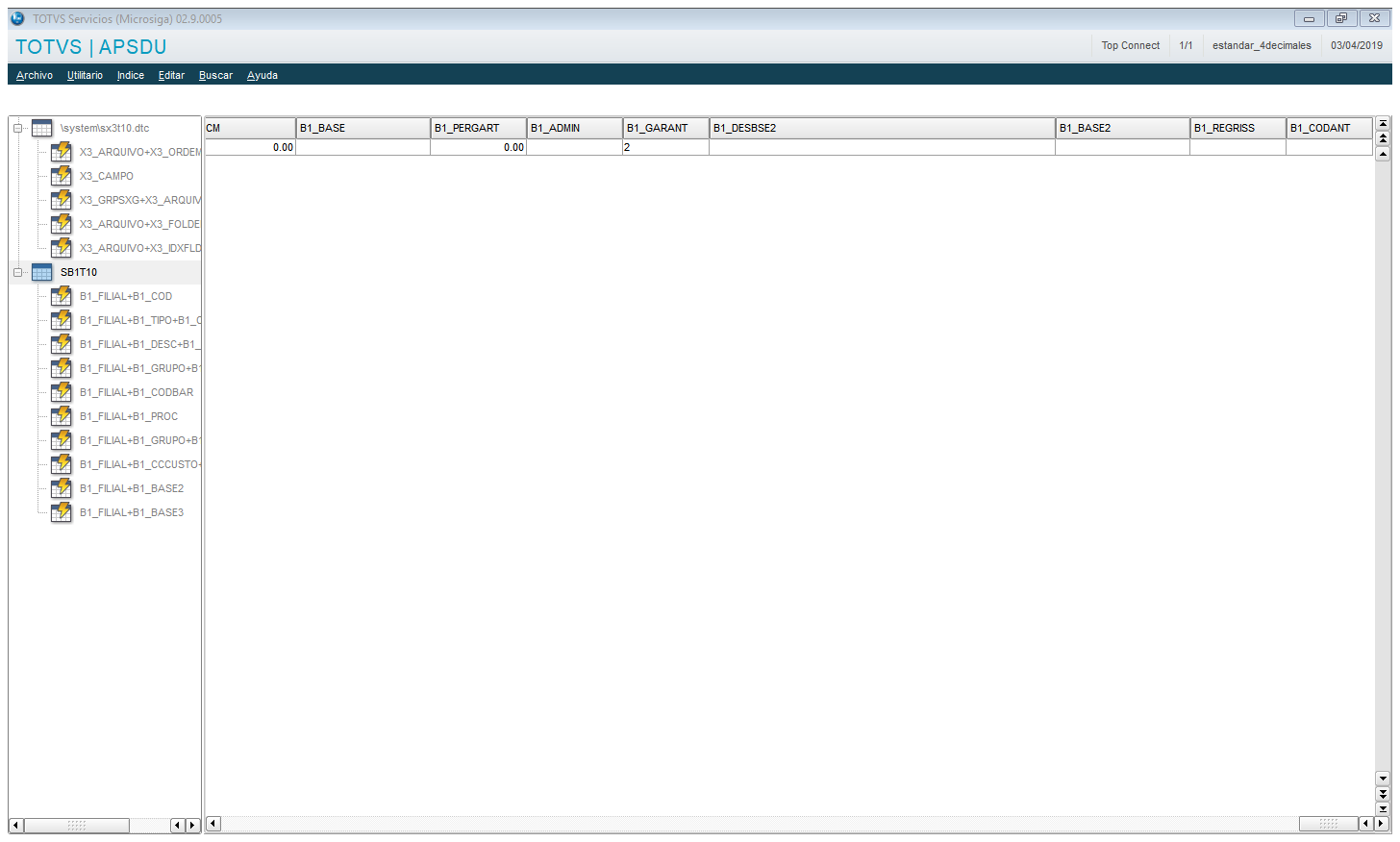This screenshot has height=842, width=1400.
Task: Select the 0.00 cell under B1_PERGART
Action: tap(479, 147)
